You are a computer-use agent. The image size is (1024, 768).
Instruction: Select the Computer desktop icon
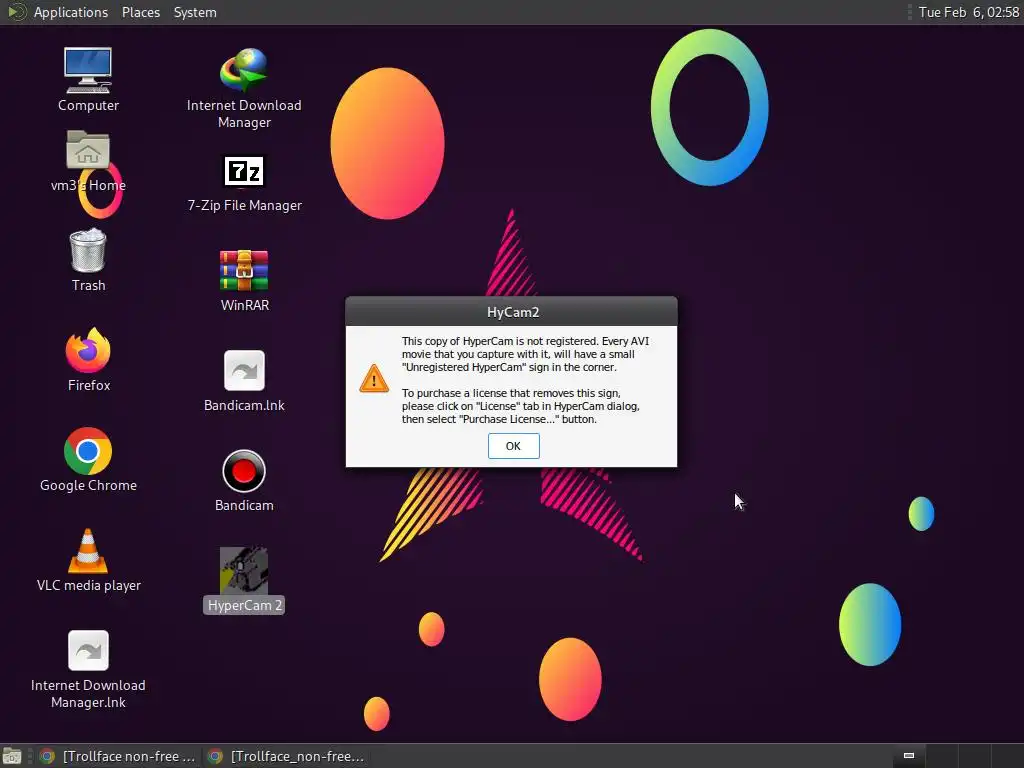(x=88, y=71)
